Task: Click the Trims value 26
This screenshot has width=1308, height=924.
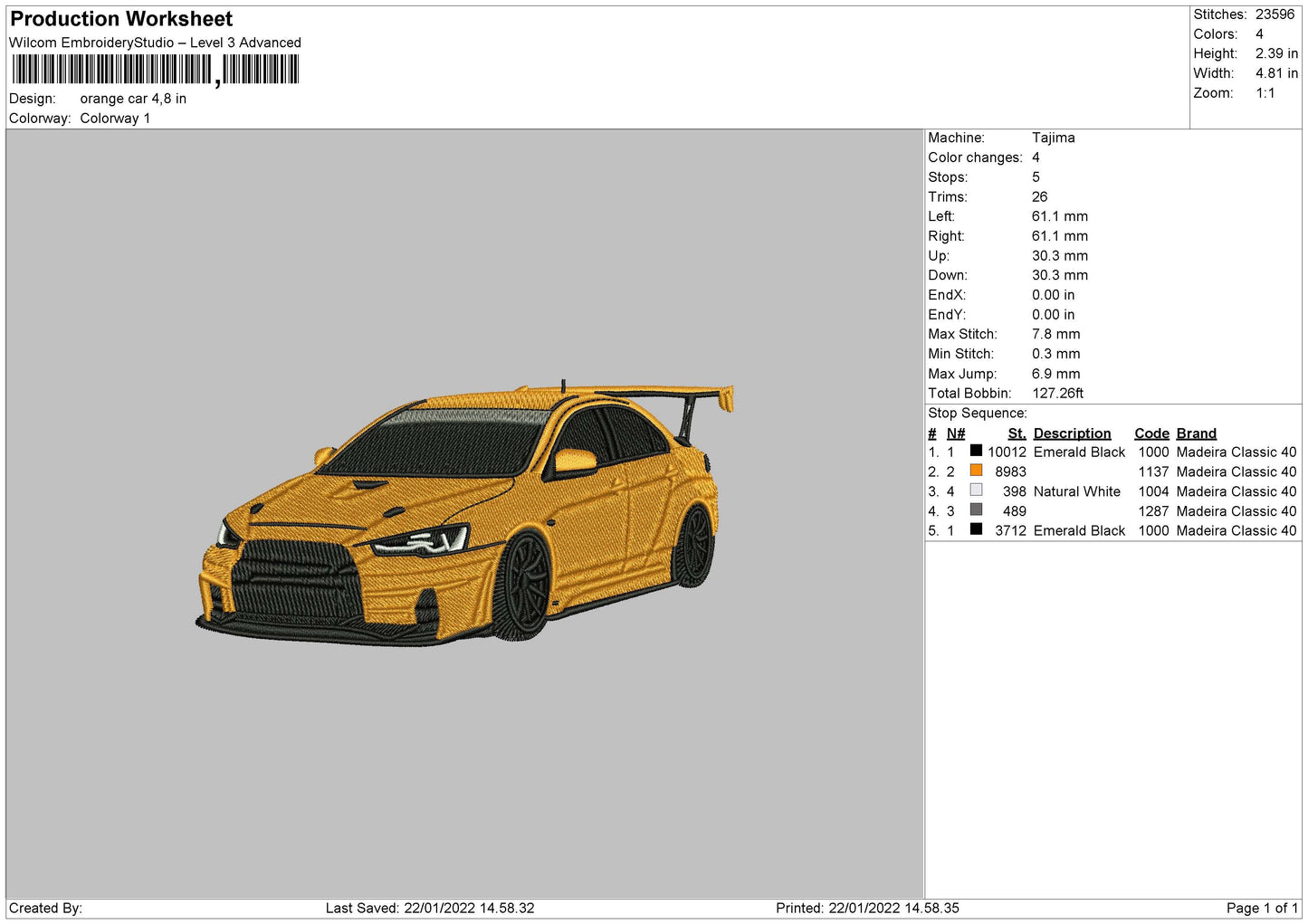Action: tap(1040, 196)
